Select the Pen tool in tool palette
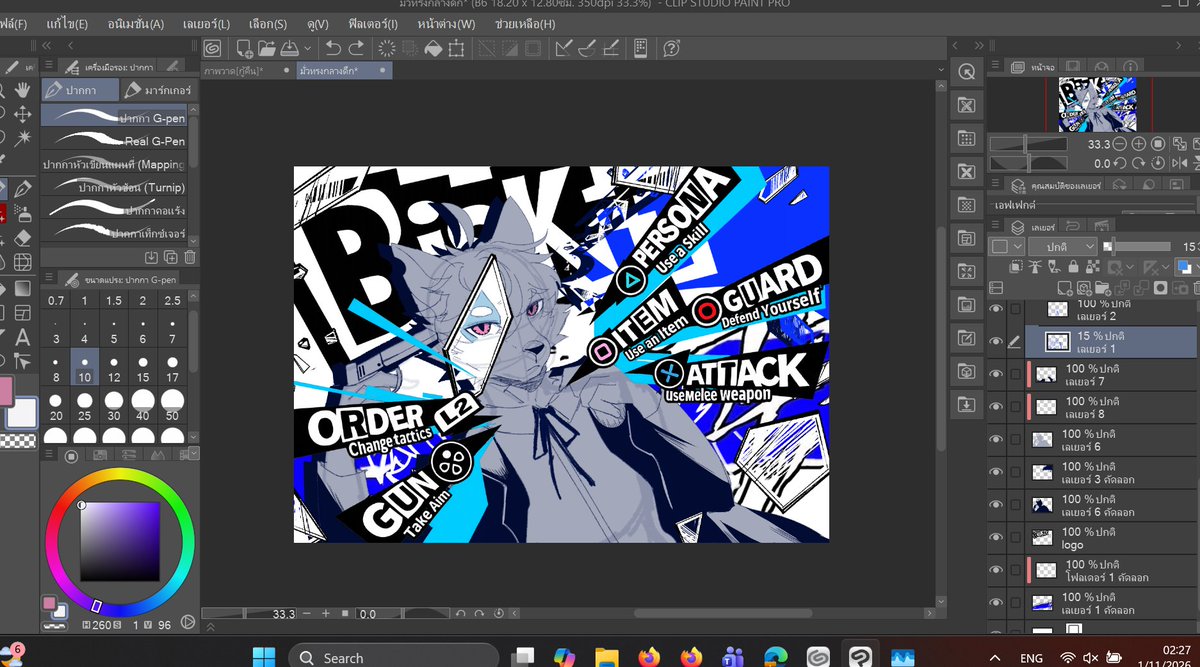Image resolution: width=1200 pixels, height=667 pixels. pos(23,188)
